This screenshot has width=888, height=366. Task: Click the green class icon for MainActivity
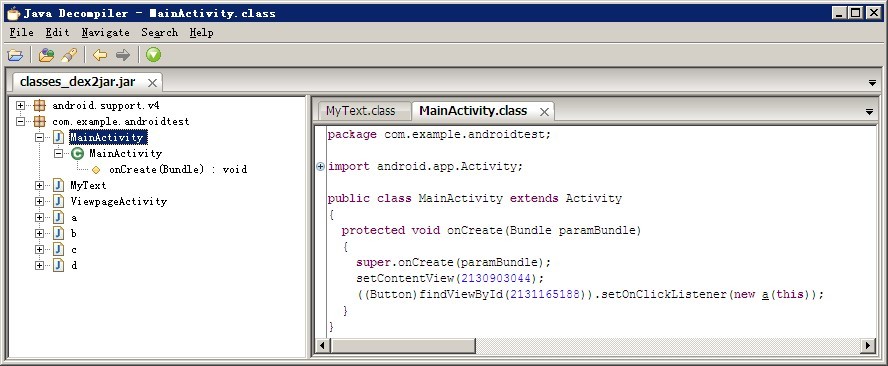78,154
